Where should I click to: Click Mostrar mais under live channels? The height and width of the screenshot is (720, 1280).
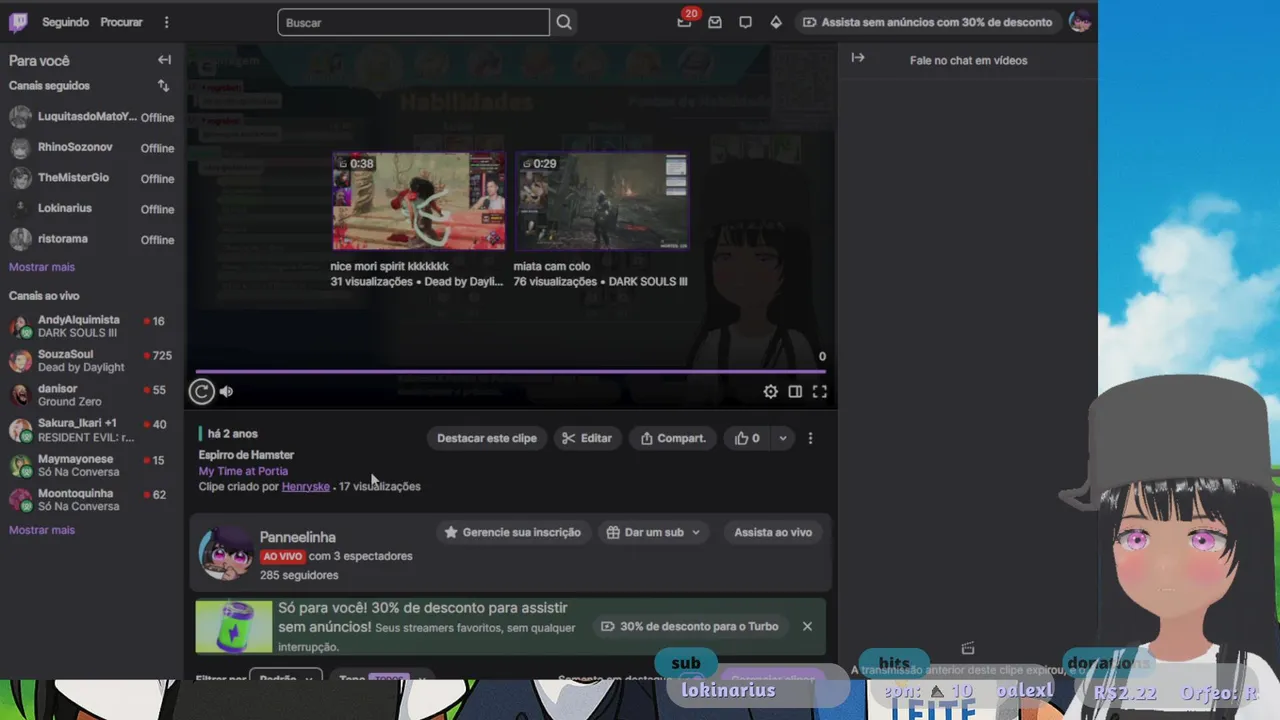click(x=42, y=530)
